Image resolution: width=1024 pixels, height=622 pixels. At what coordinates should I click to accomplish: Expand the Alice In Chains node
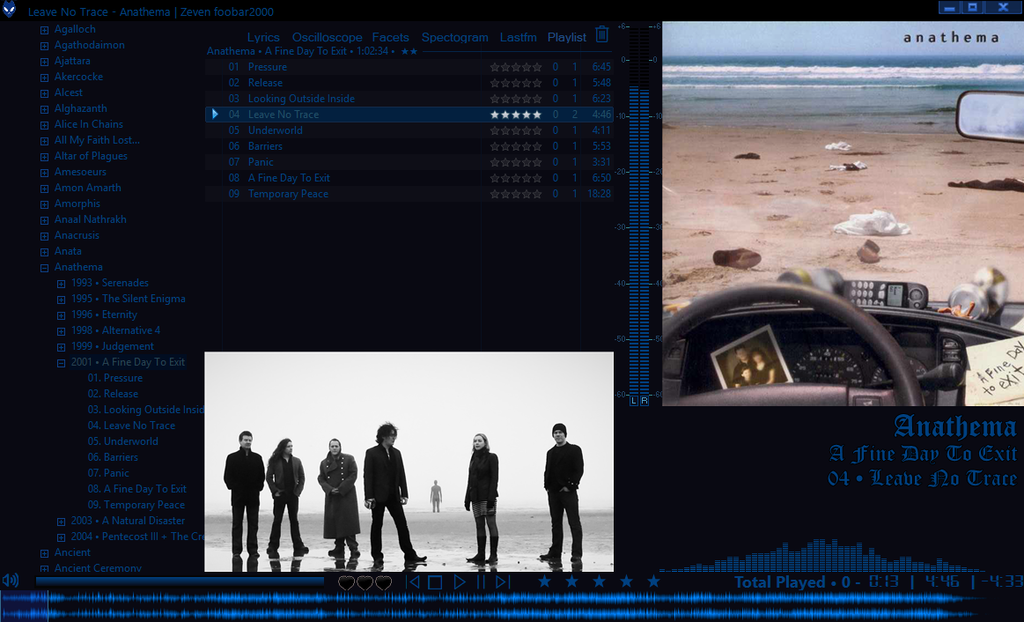44,125
